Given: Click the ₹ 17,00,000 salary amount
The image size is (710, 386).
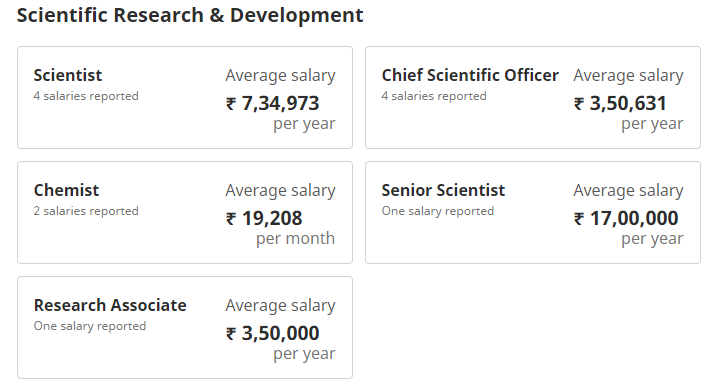Looking at the screenshot, I should click(626, 218).
